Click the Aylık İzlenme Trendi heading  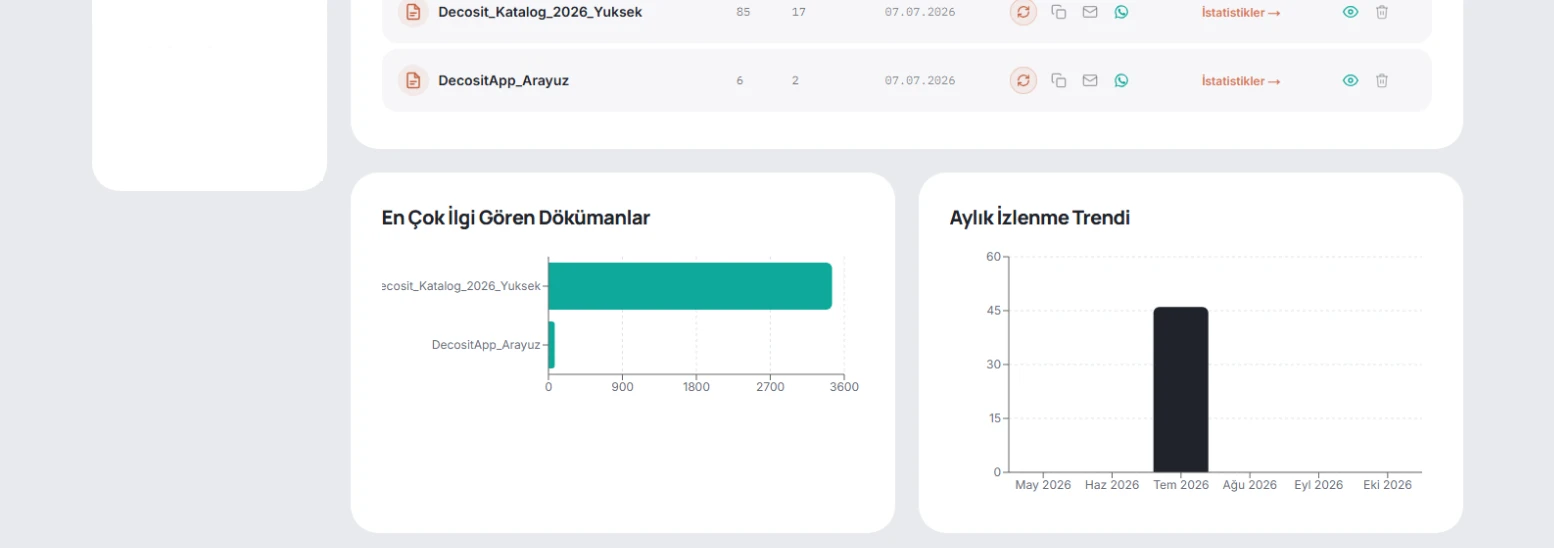click(1040, 217)
